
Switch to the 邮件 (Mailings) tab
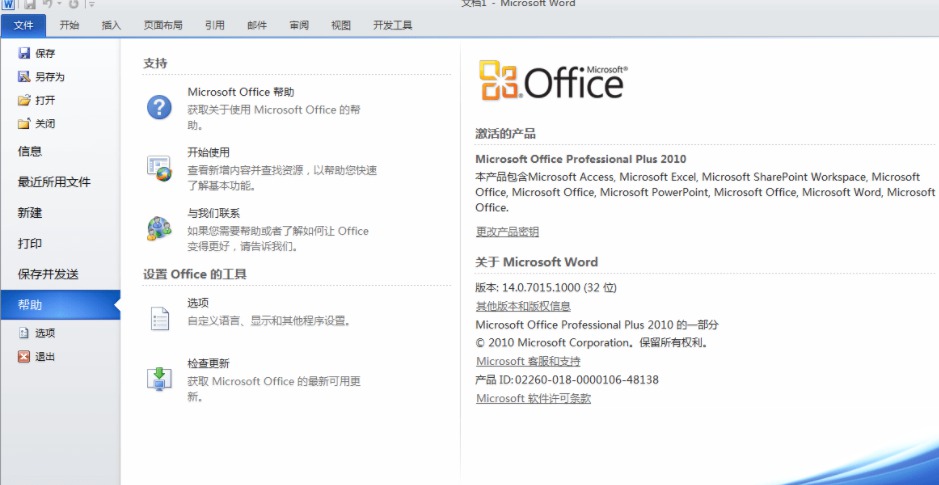257,25
